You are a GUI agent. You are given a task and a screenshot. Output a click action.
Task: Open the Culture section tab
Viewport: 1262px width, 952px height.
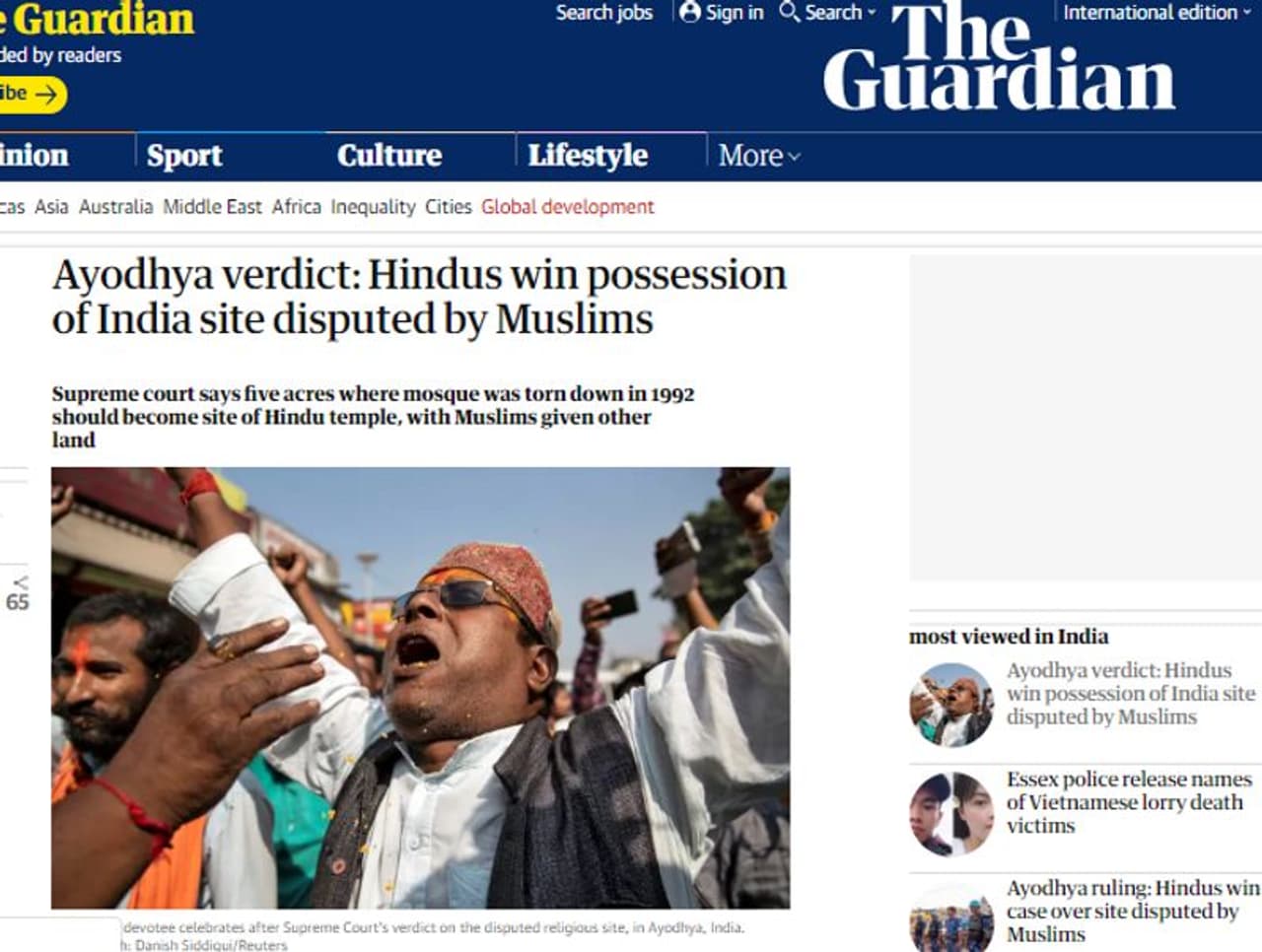coord(389,156)
